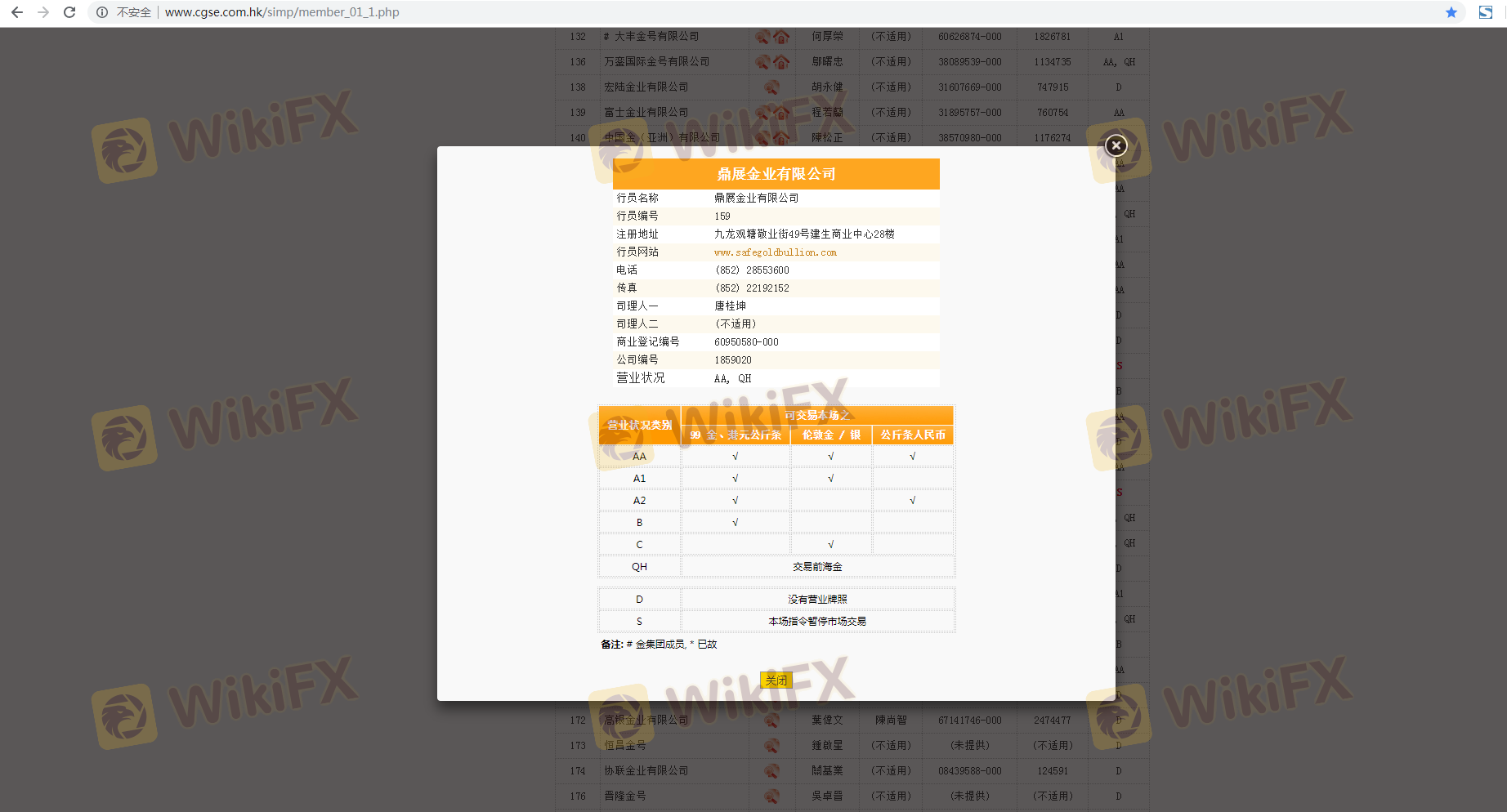Reload the current page
1507x812 pixels.
click(69, 12)
